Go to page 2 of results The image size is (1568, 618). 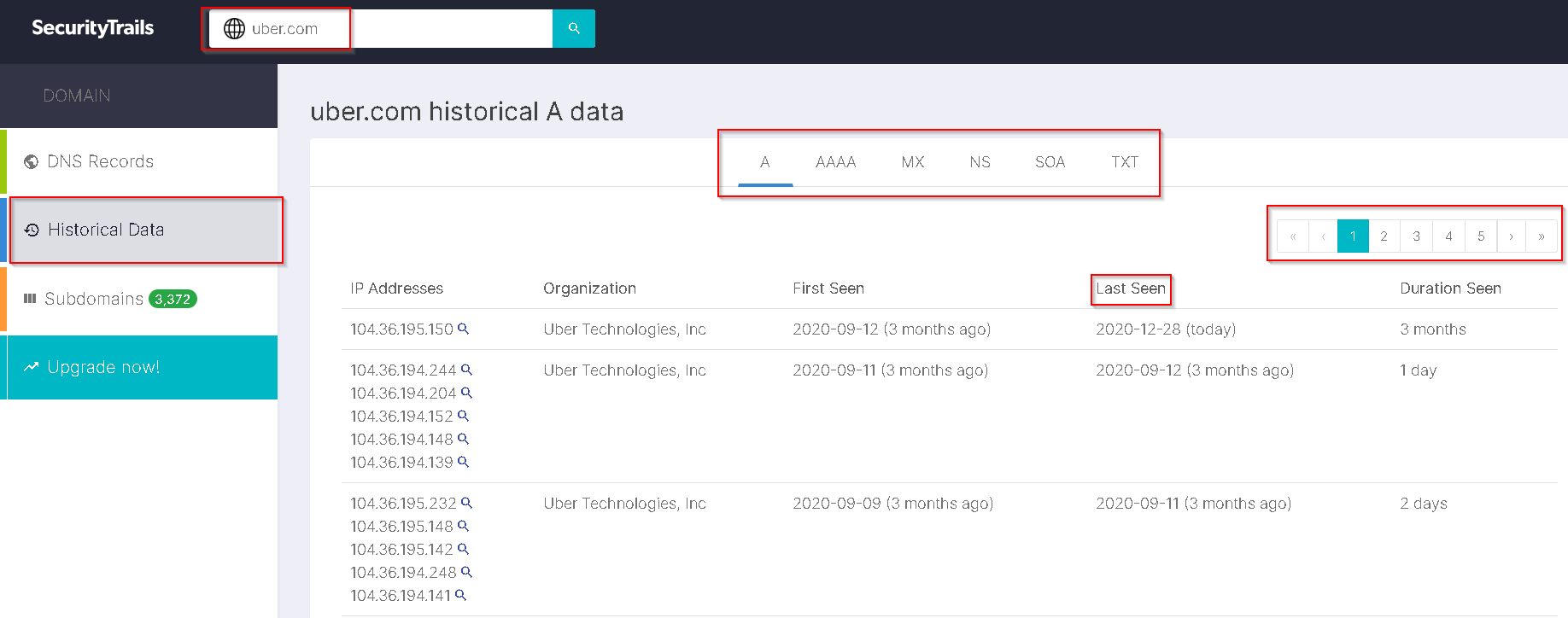pos(1384,236)
